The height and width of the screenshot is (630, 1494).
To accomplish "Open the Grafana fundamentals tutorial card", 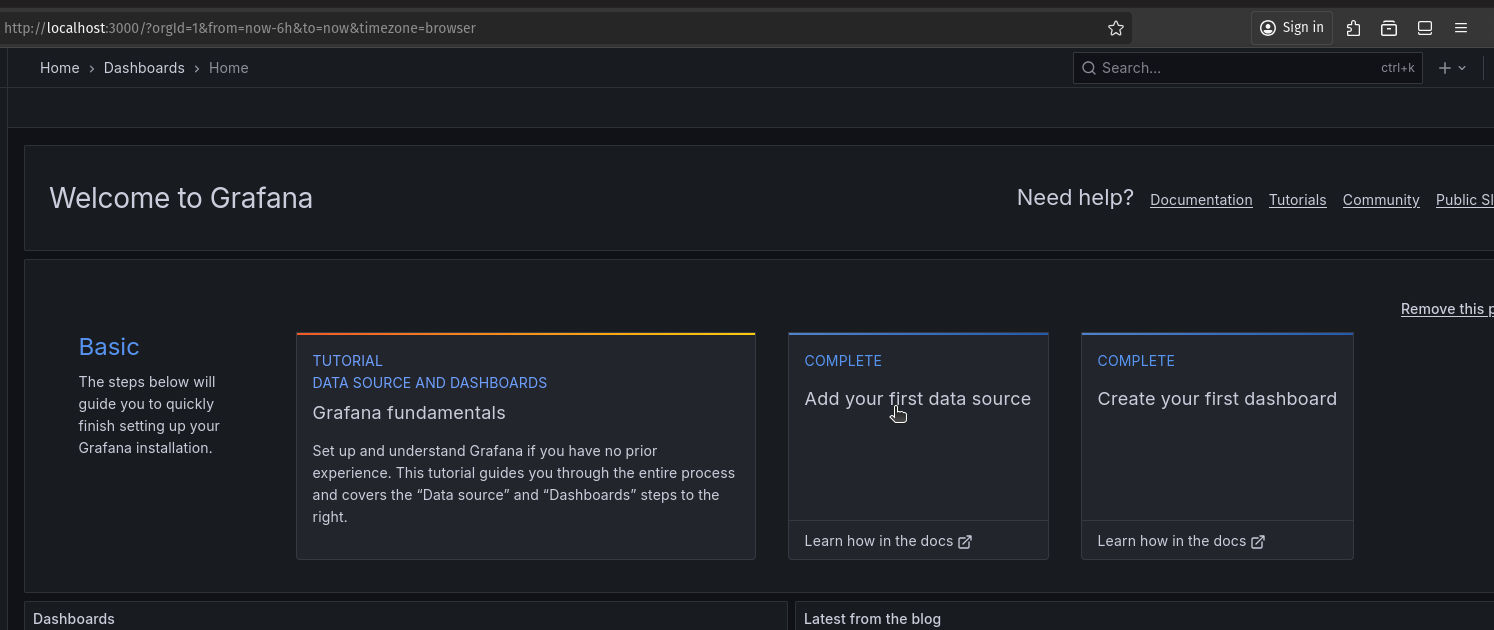I will click(526, 446).
